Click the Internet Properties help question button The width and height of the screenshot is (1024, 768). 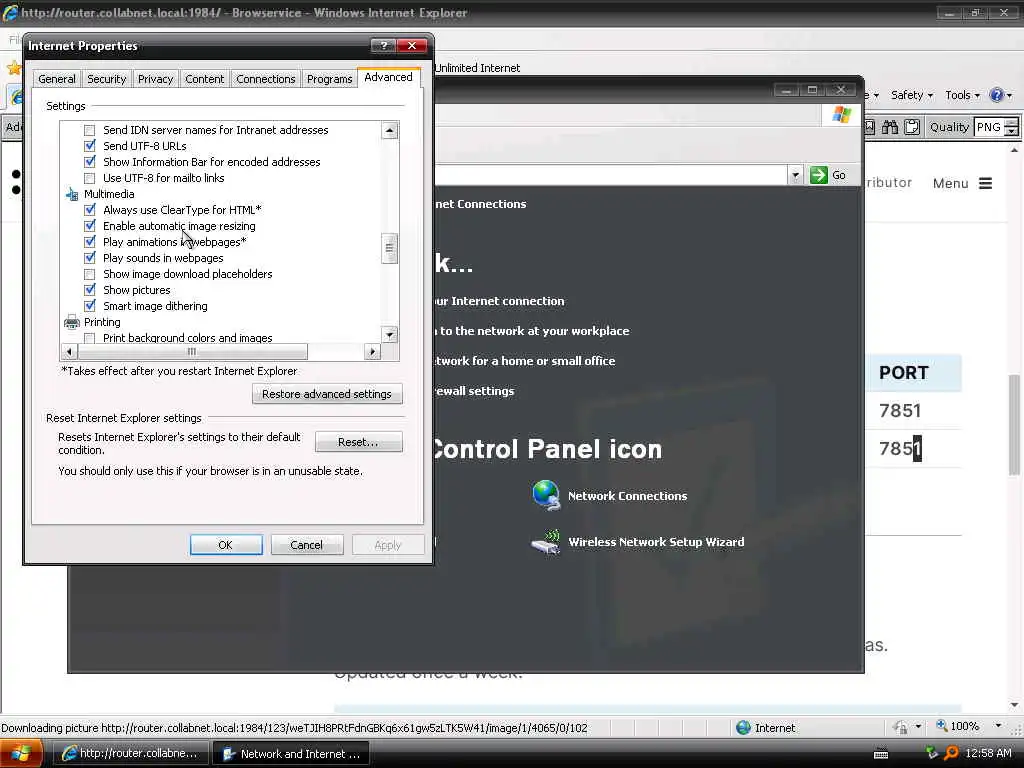pos(383,46)
